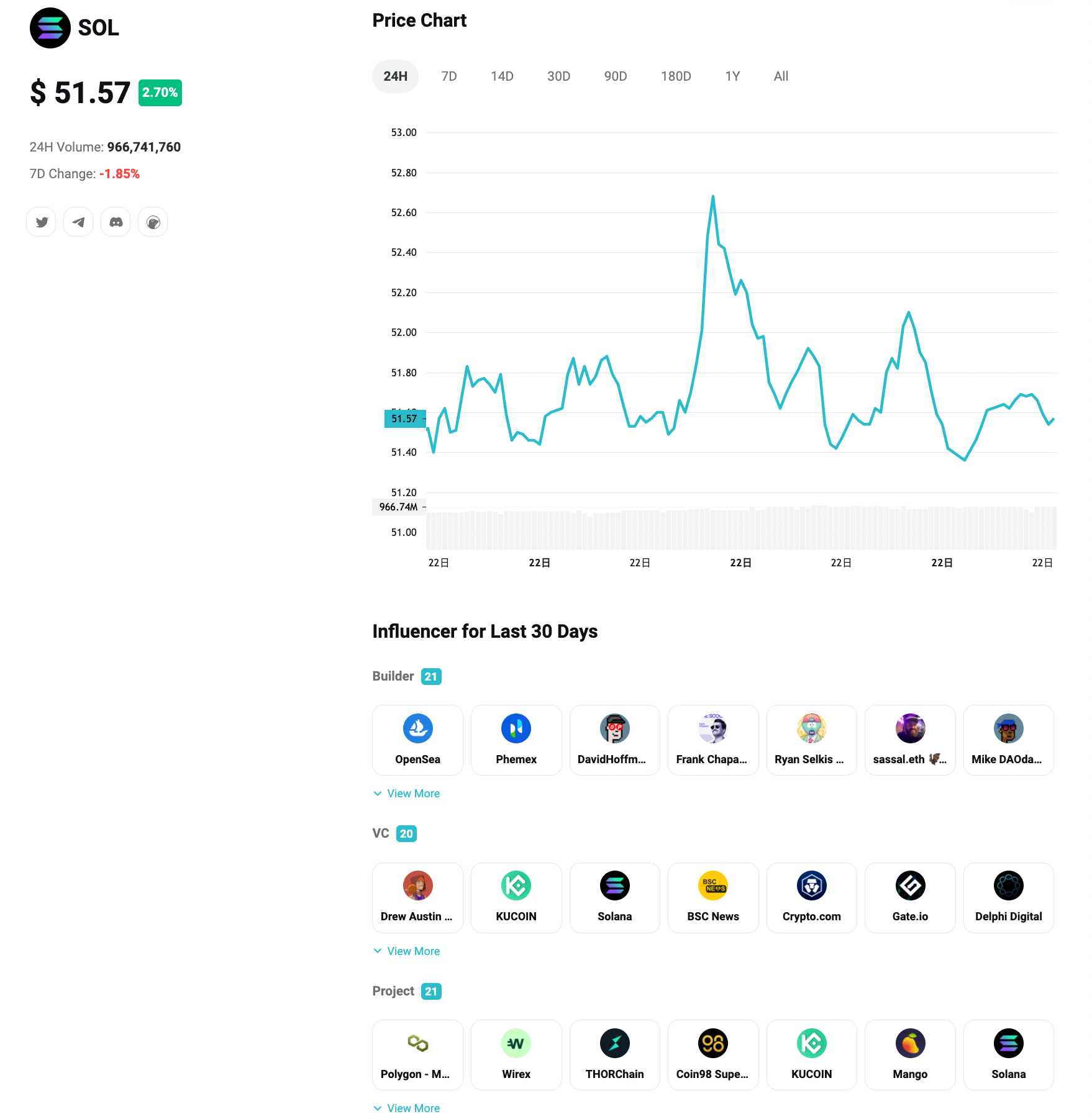Open the BSC News name label
Screen dimensions: 1092x1119
tap(713, 917)
